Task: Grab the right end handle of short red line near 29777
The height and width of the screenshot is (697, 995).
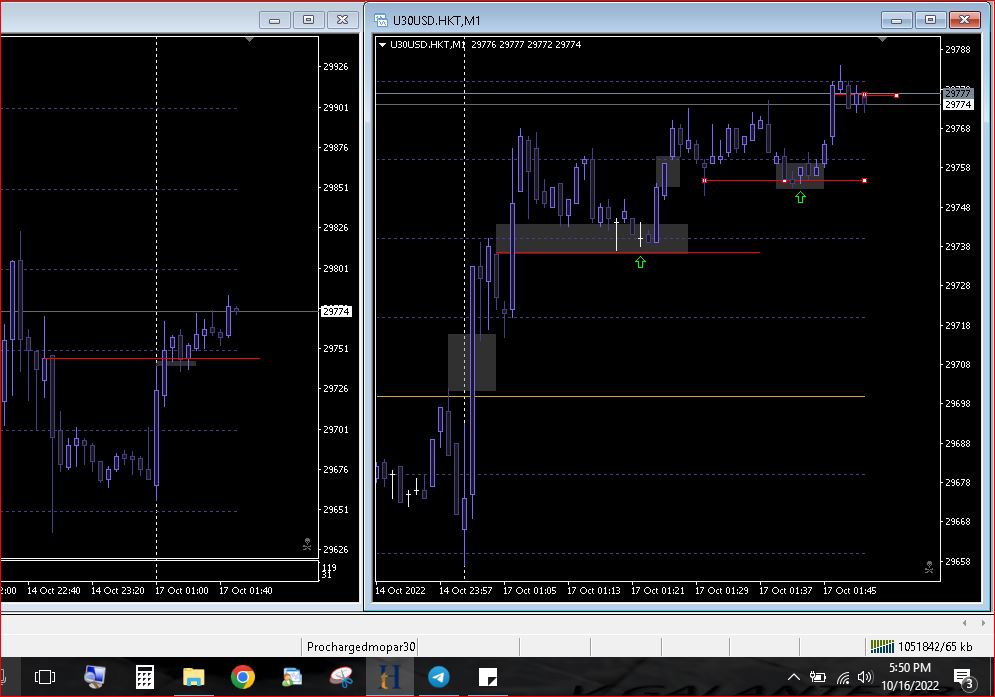Action: pyautogui.click(x=896, y=95)
